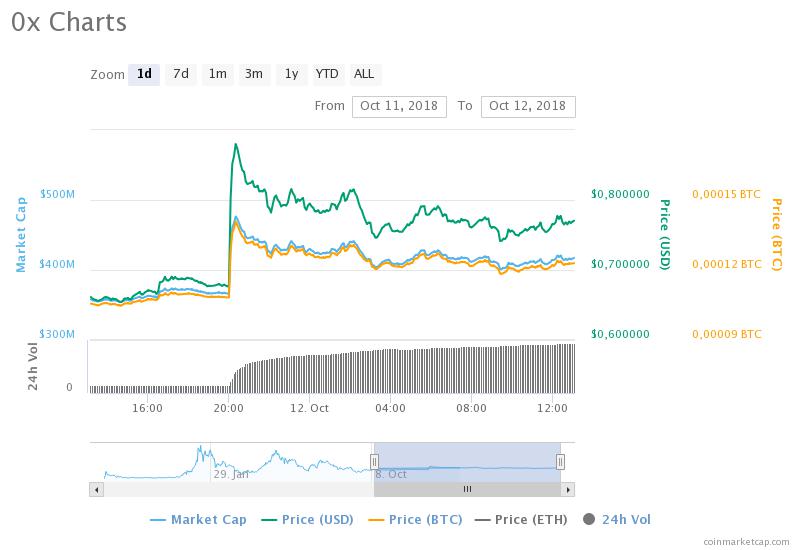Switch the zoom to 7d
The height and width of the screenshot is (550, 800).
(181, 74)
